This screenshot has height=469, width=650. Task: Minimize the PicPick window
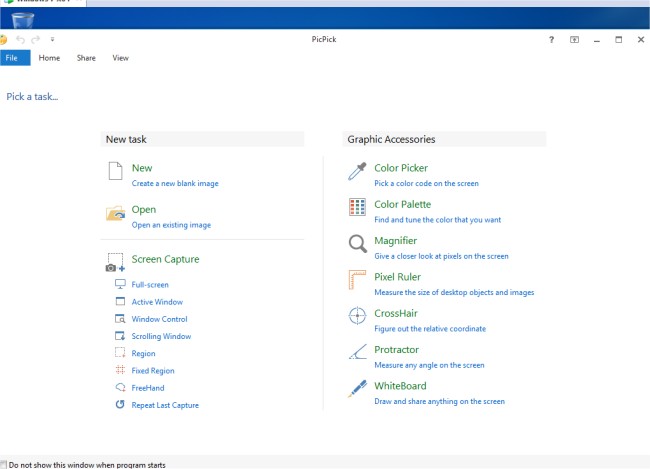click(597, 40)
